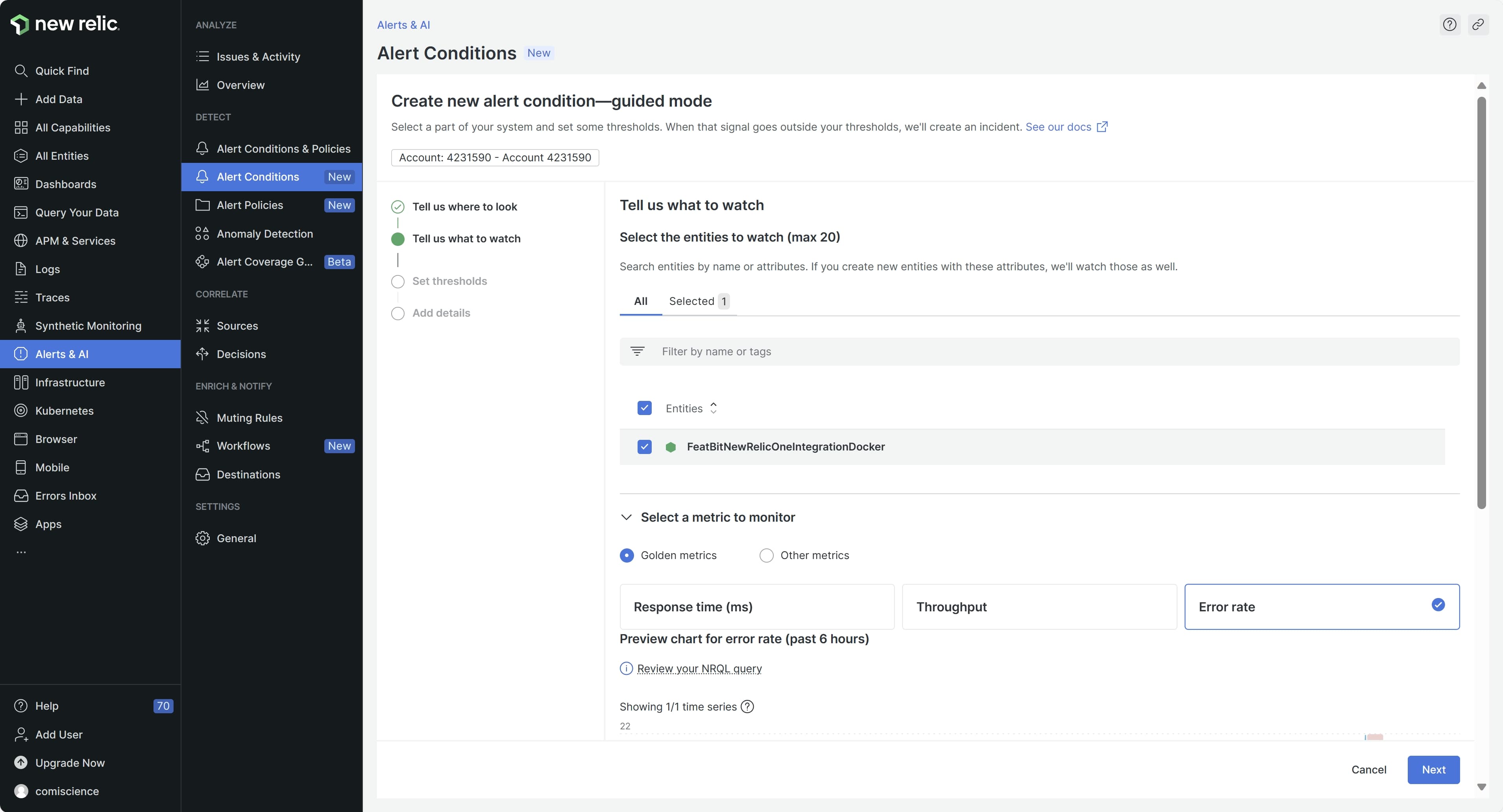Open the Anomaly Detection icon entry
The width and height of the screenshot is (1503, 812).
click(202, 233)
